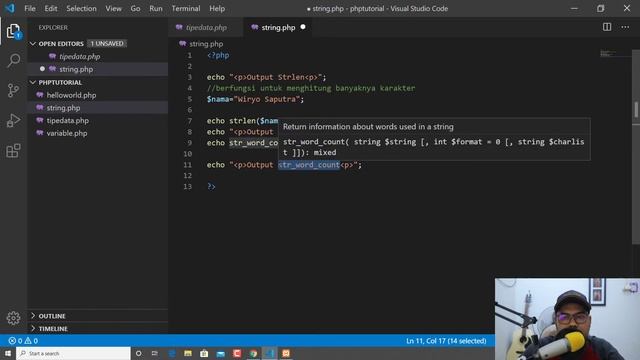Open the Windows Start menu
640x360 pixels.
[8, 353]
